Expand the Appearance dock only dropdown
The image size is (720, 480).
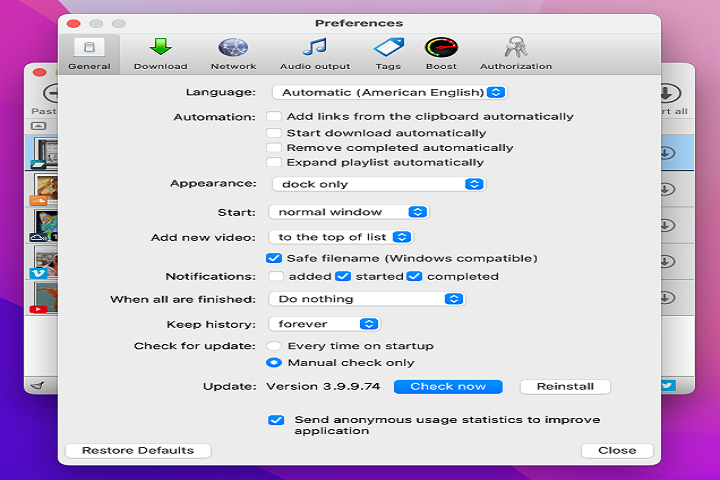[x=378, y=184]
